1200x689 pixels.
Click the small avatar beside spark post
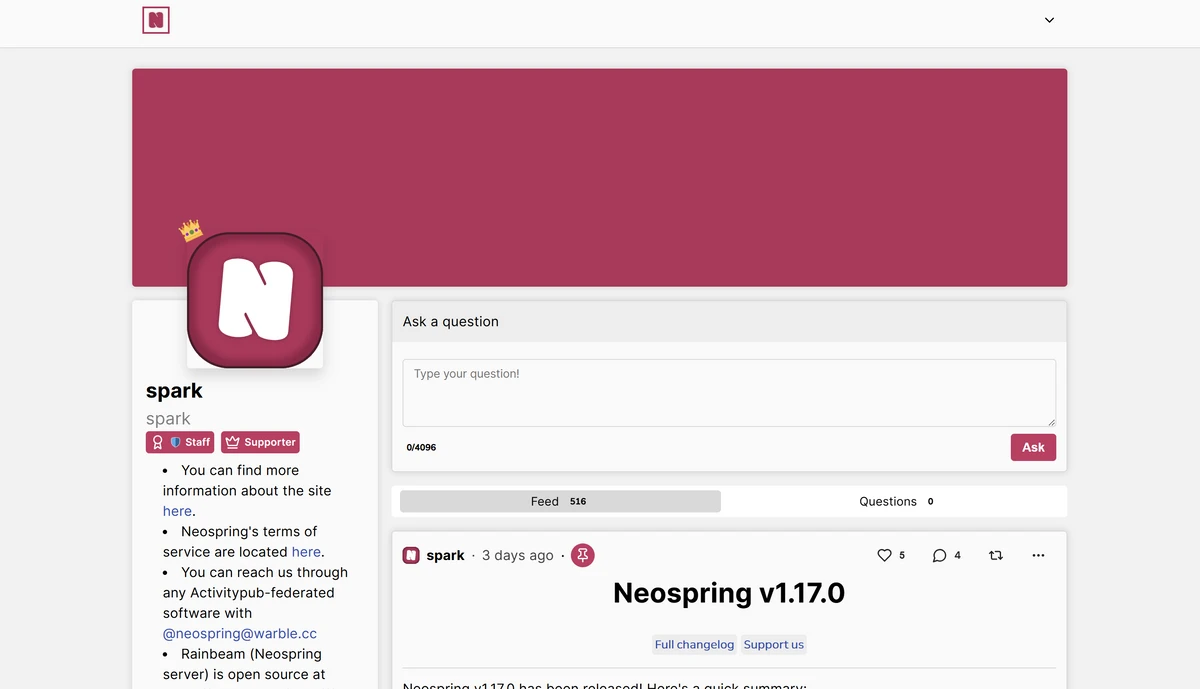pyautogui.click(x=411, y=555)
